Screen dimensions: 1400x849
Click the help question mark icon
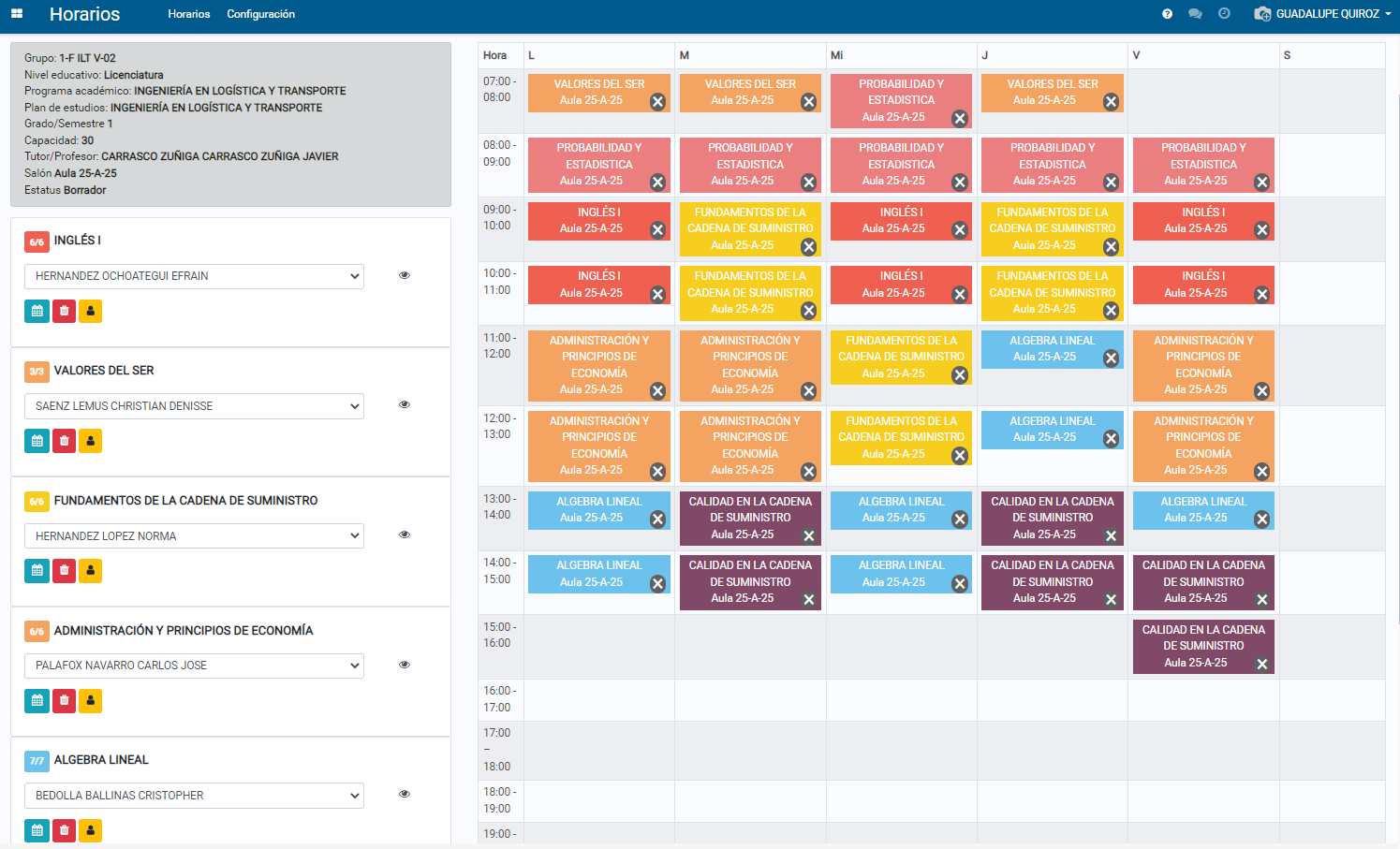pos(1167,14)
